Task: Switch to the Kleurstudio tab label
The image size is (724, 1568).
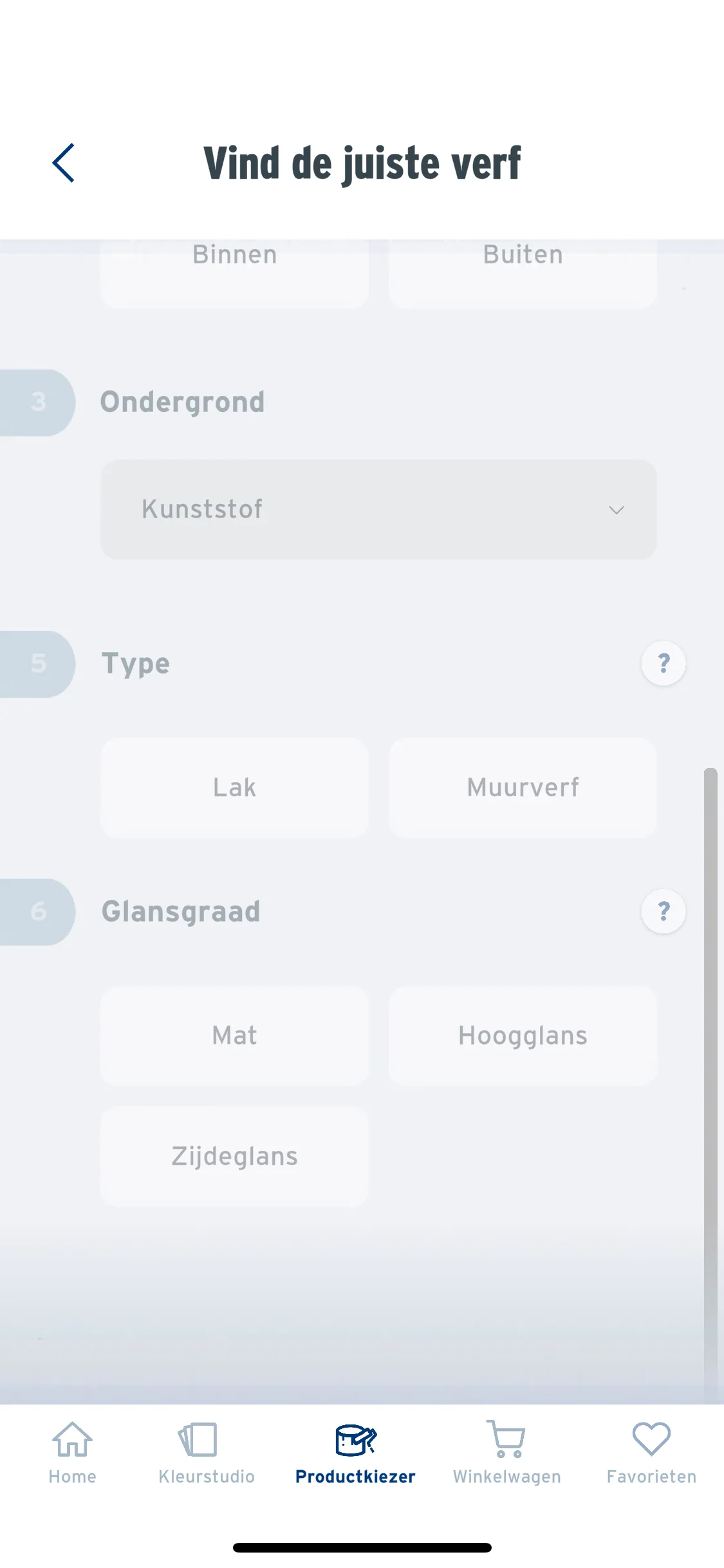Action: pyautogui.click(x=207, y=1477)
